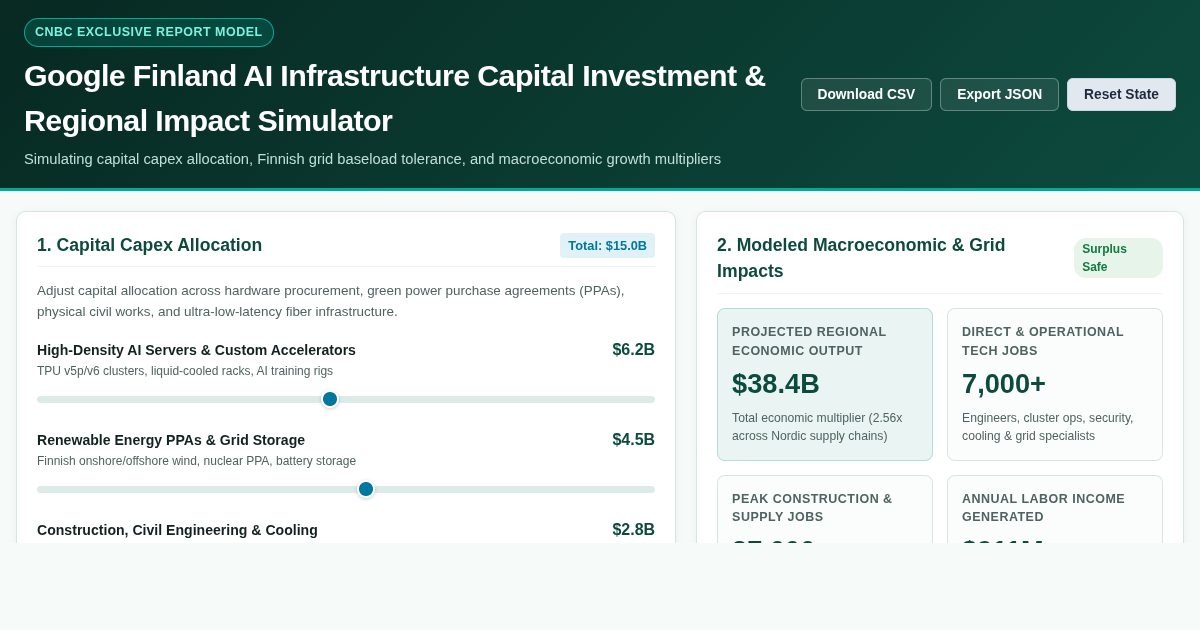The width and height of the screenshot is (1200, 630).
Task: Click the Google Finland simulator main title
Action: pyautogui.click(x=395, y=98)
